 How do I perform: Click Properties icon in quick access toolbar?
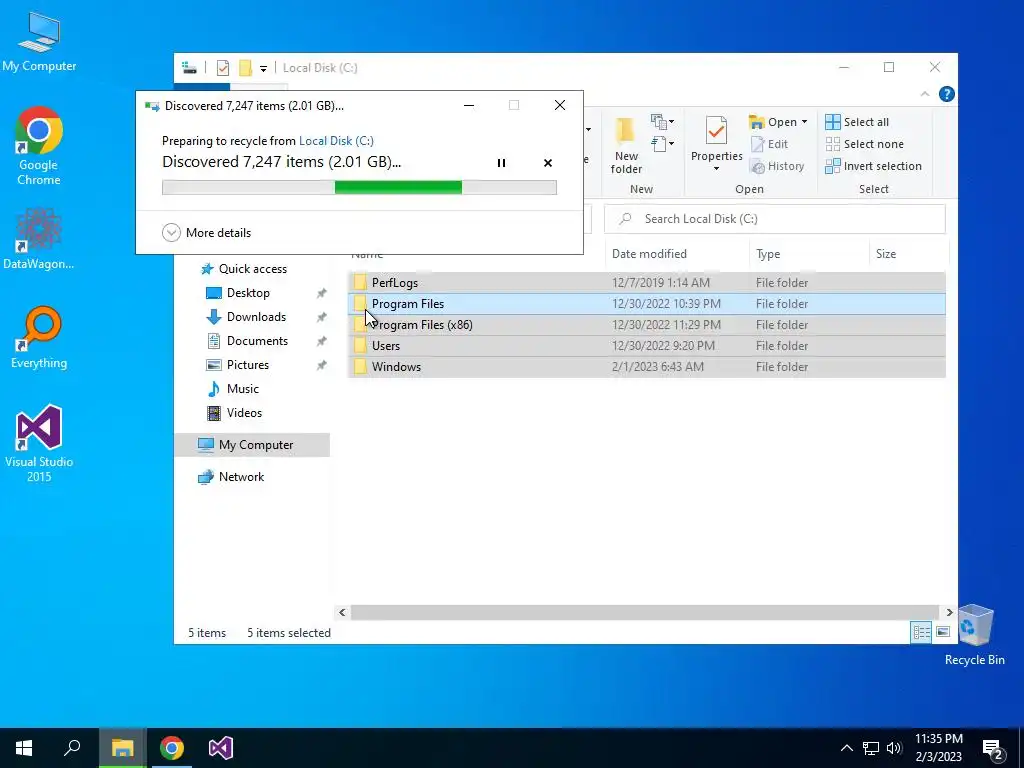click(223, 68)
